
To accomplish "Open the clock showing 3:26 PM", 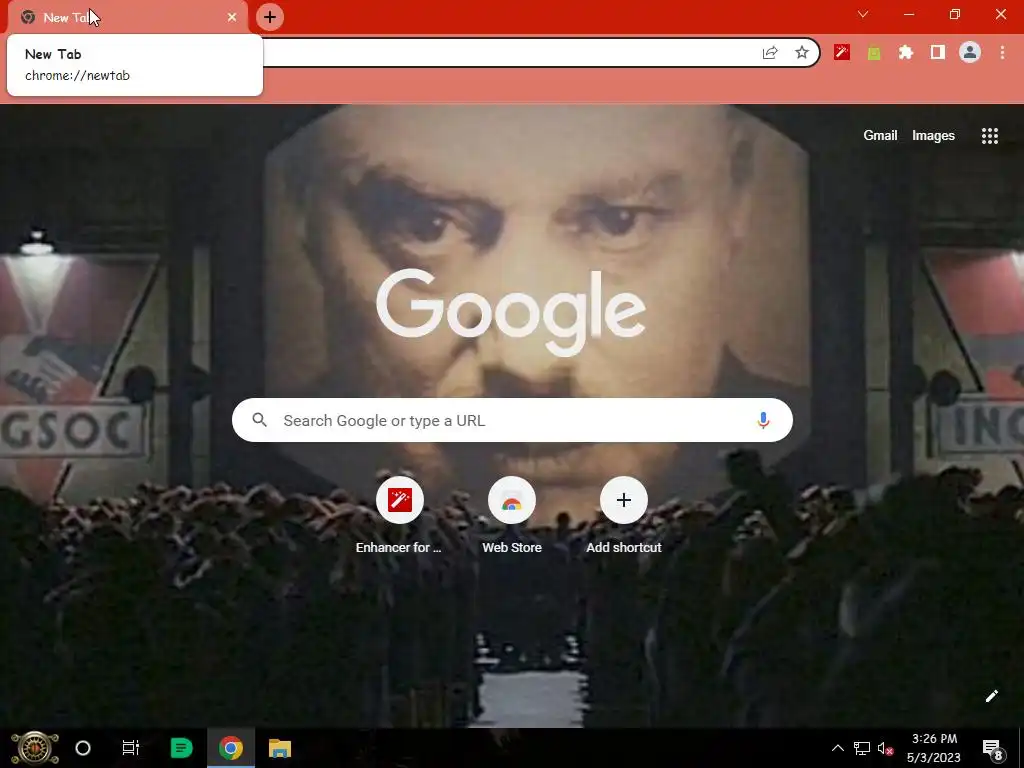I will (x=934, y=748).
